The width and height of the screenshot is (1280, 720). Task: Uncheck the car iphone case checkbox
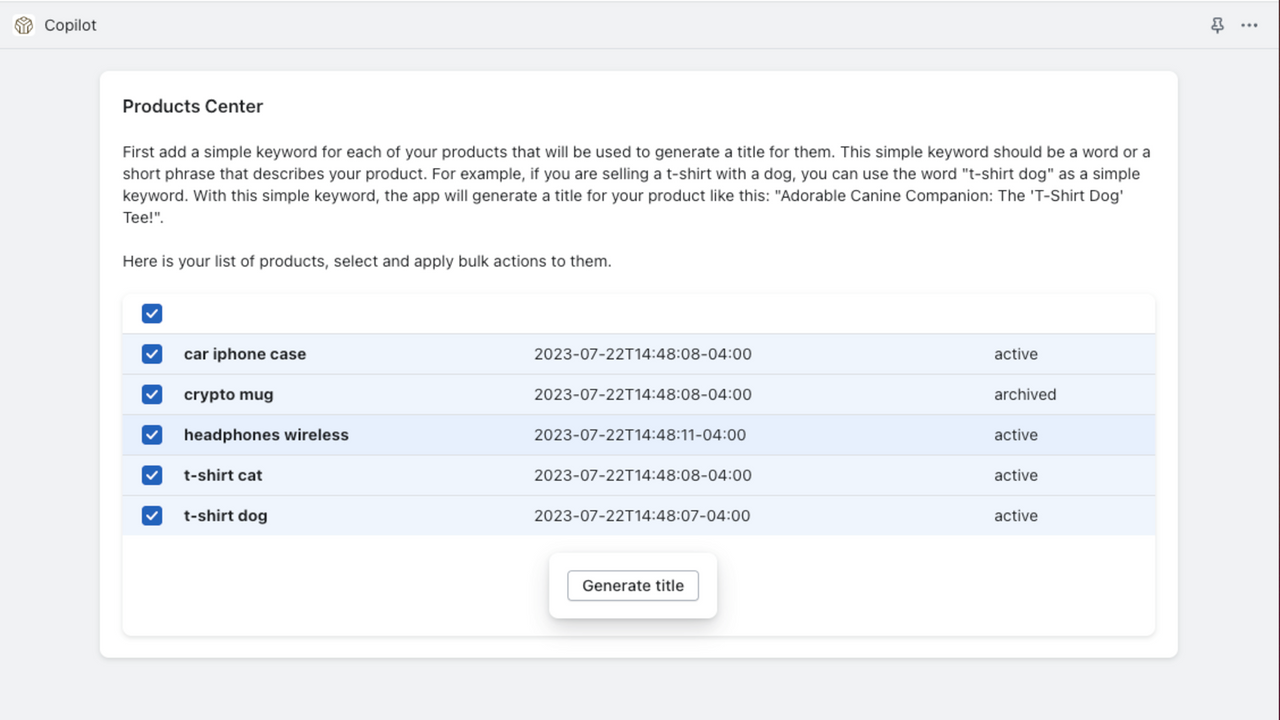pos(152,354)
